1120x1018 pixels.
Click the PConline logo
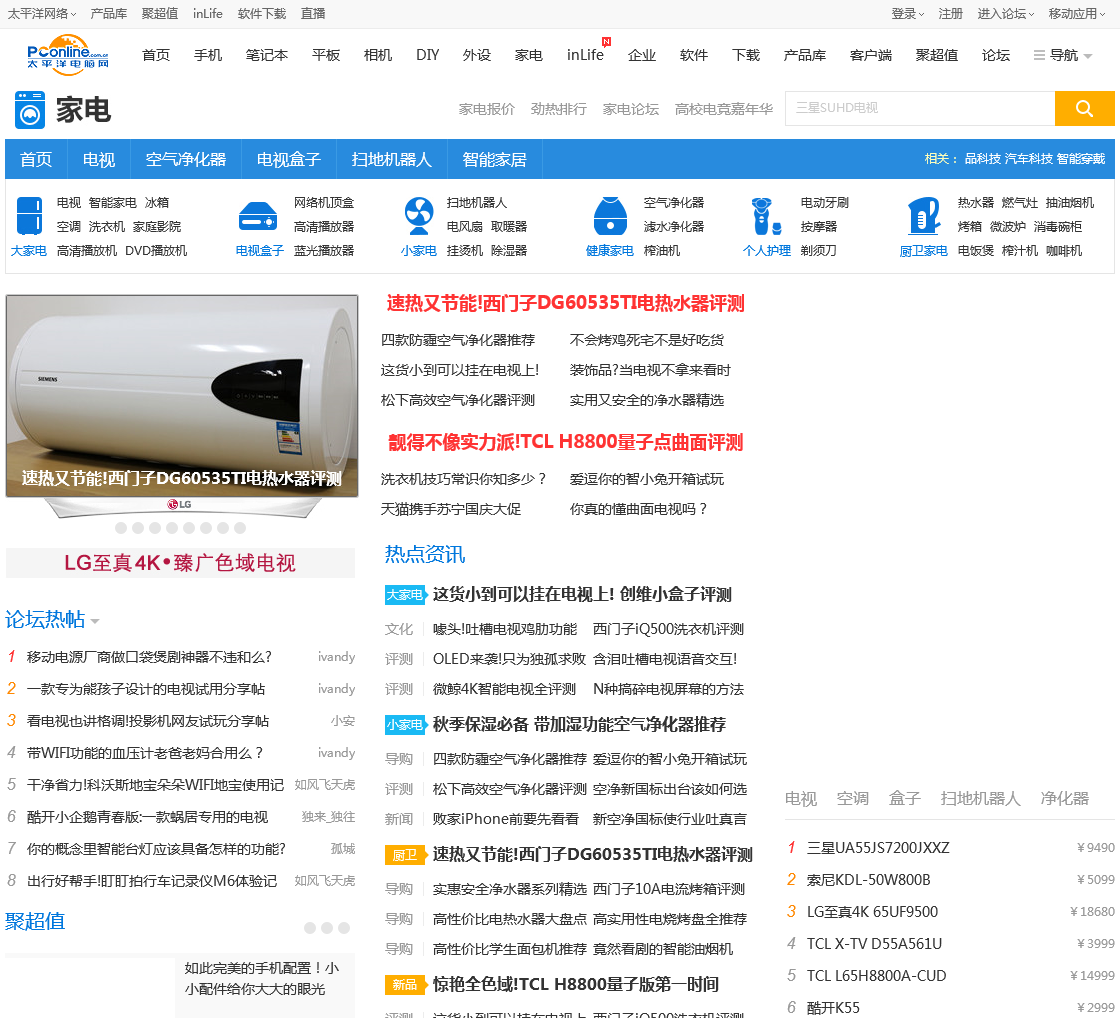(67, 54)
